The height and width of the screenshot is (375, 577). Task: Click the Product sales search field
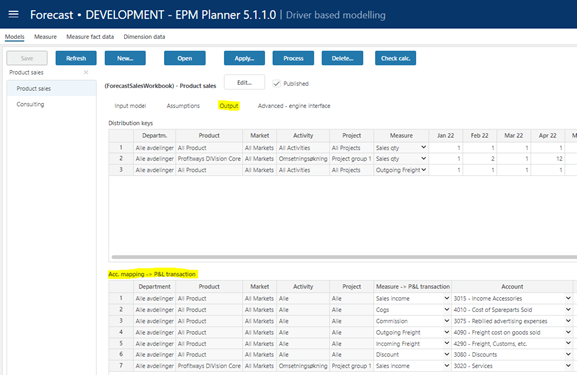44,72
